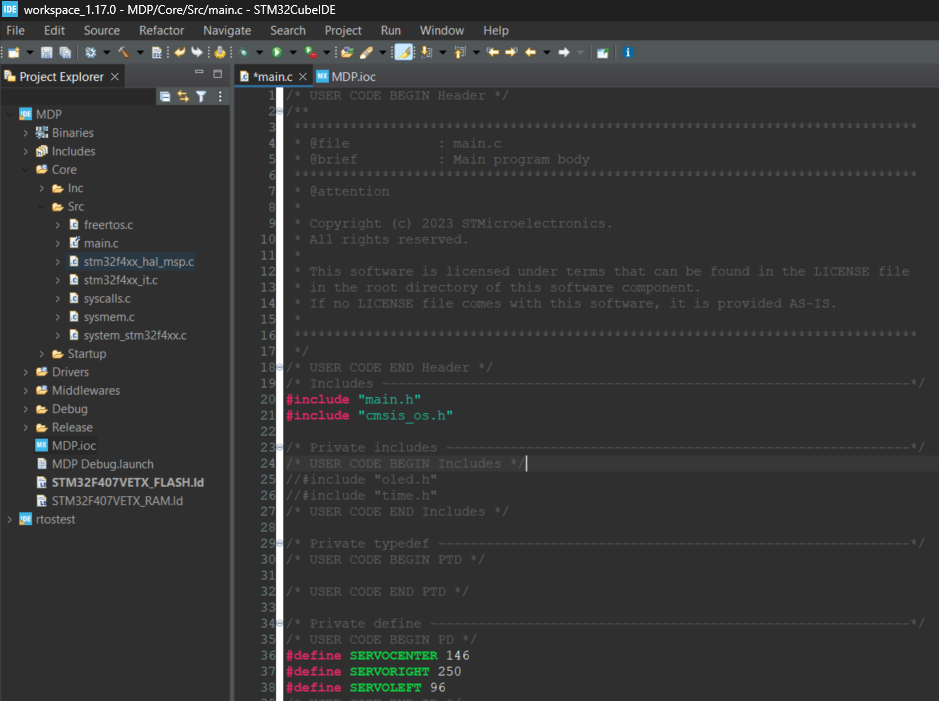Open Back navigation history dropdown
Viewport: 939px width, 701px height.
click(x=547, y=53)
